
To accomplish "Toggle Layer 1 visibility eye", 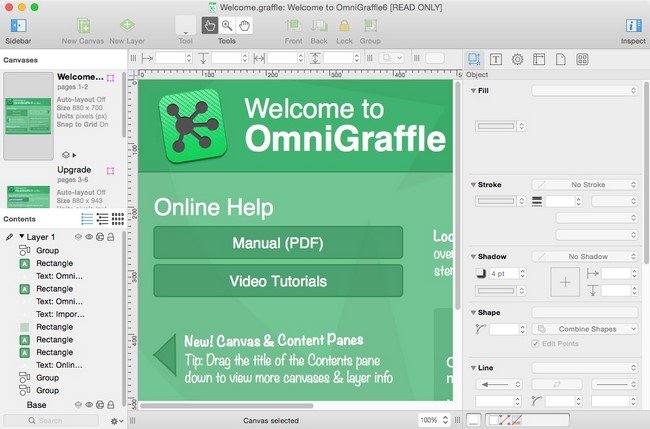I will (x=89, y=237).
